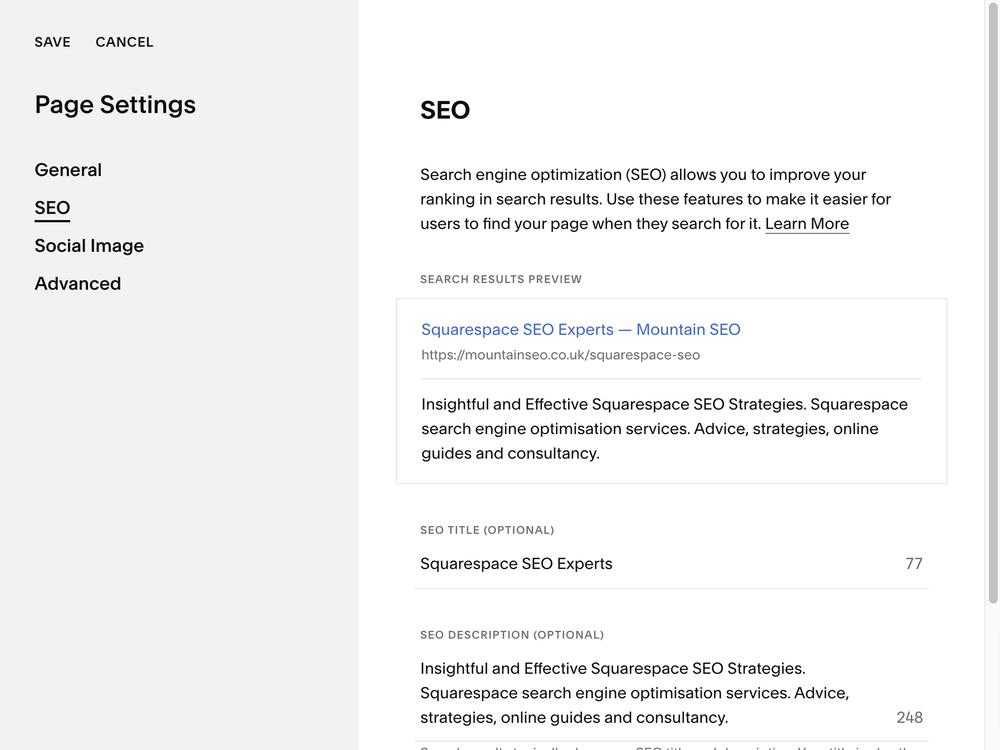This screenshot has width=1000, height=750.
Task: Click into the SEO Description text area
Action: 640,693
